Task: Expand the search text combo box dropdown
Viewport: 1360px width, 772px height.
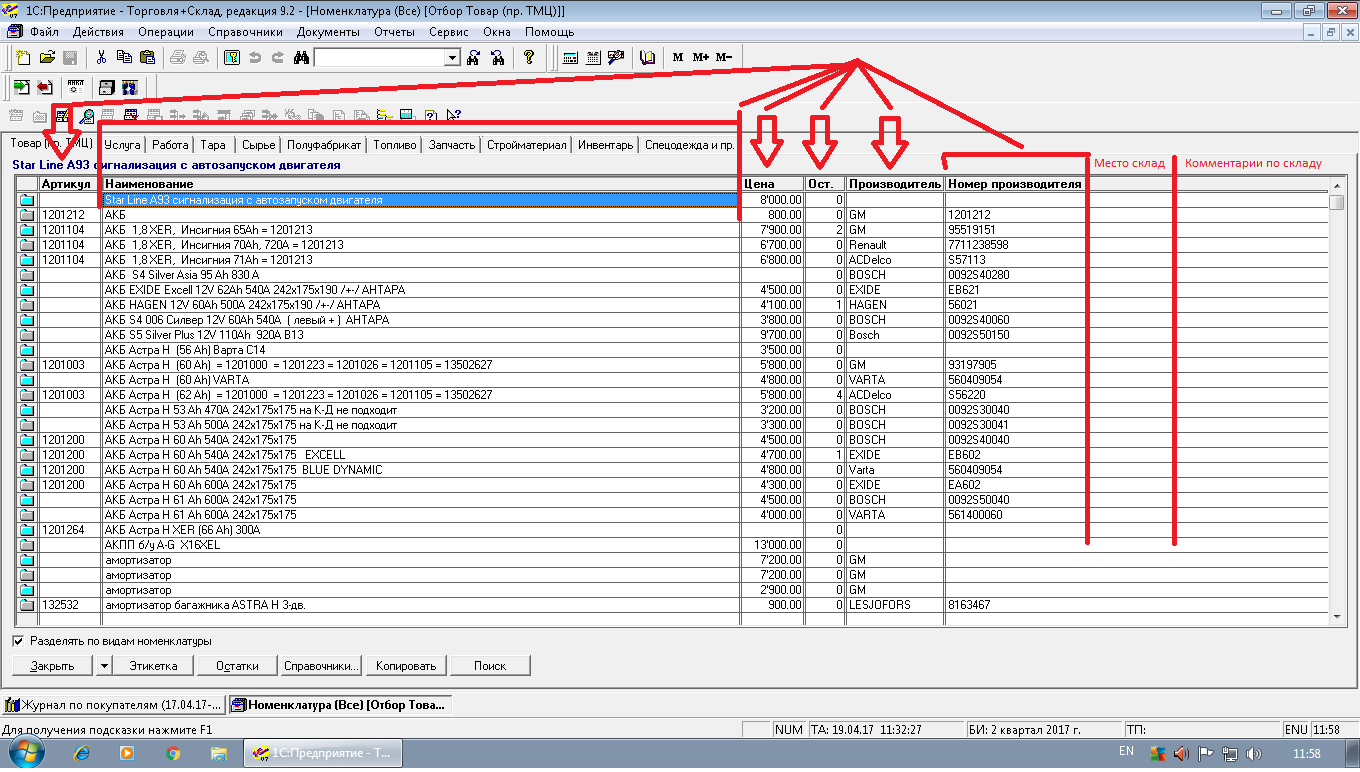Action: click(x=452, y=58)
